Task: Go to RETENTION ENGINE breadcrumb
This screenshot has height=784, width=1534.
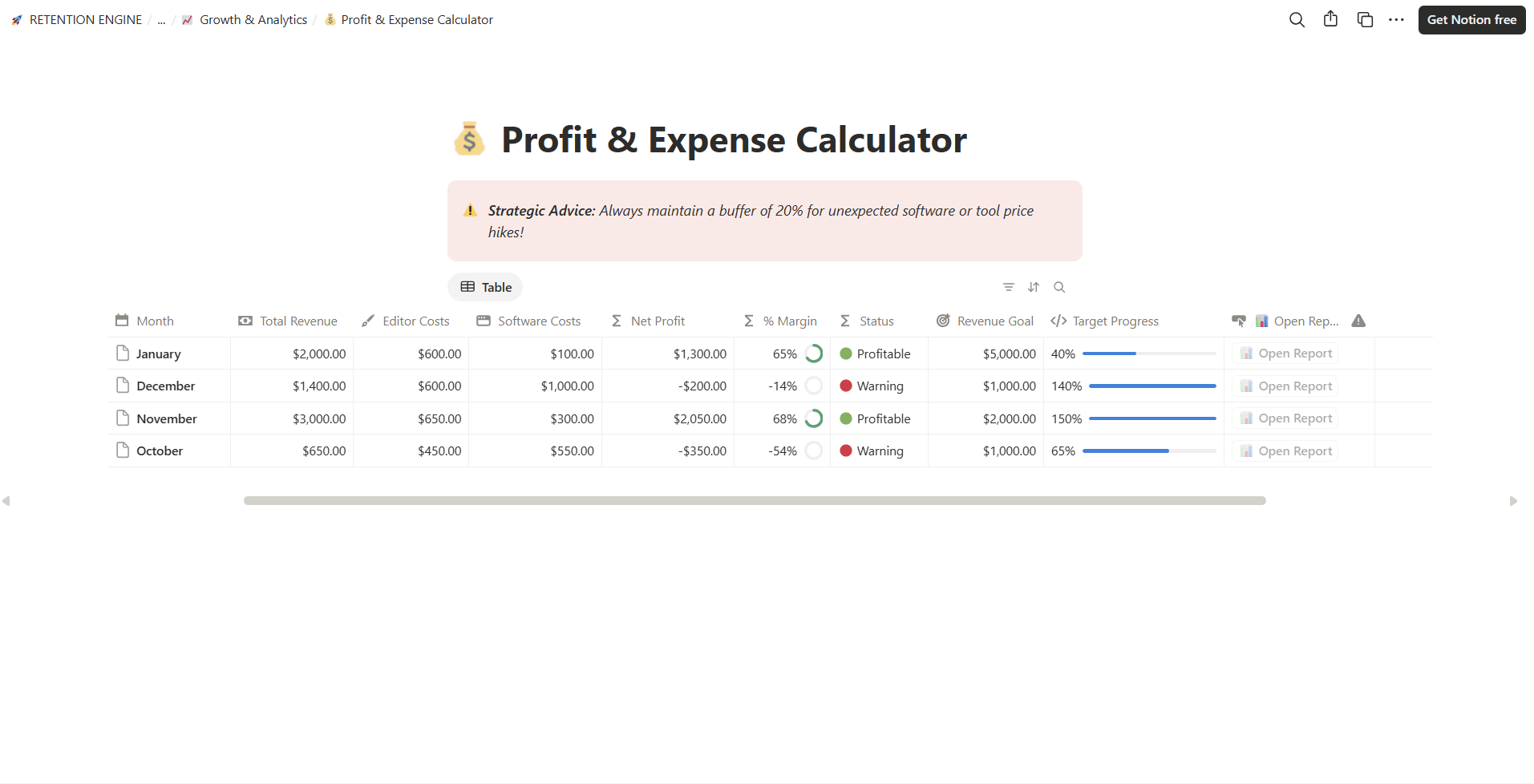Action: [x=77, y=20]
